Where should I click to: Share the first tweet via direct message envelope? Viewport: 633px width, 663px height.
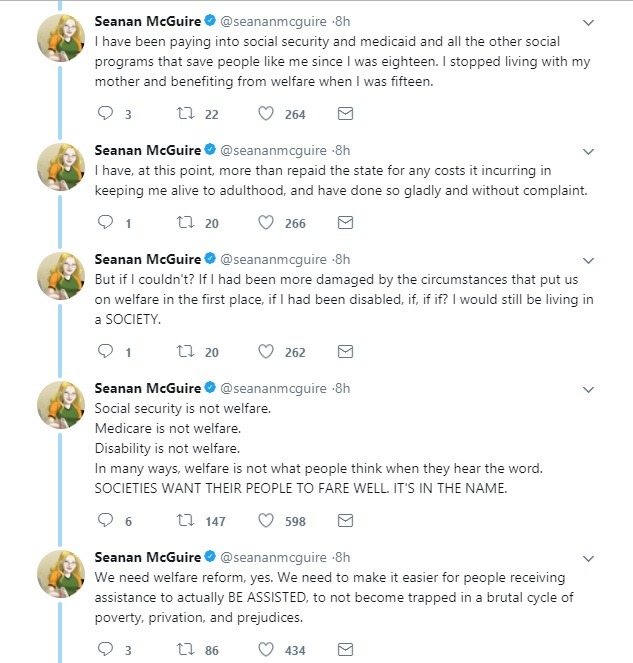(345, 113)
